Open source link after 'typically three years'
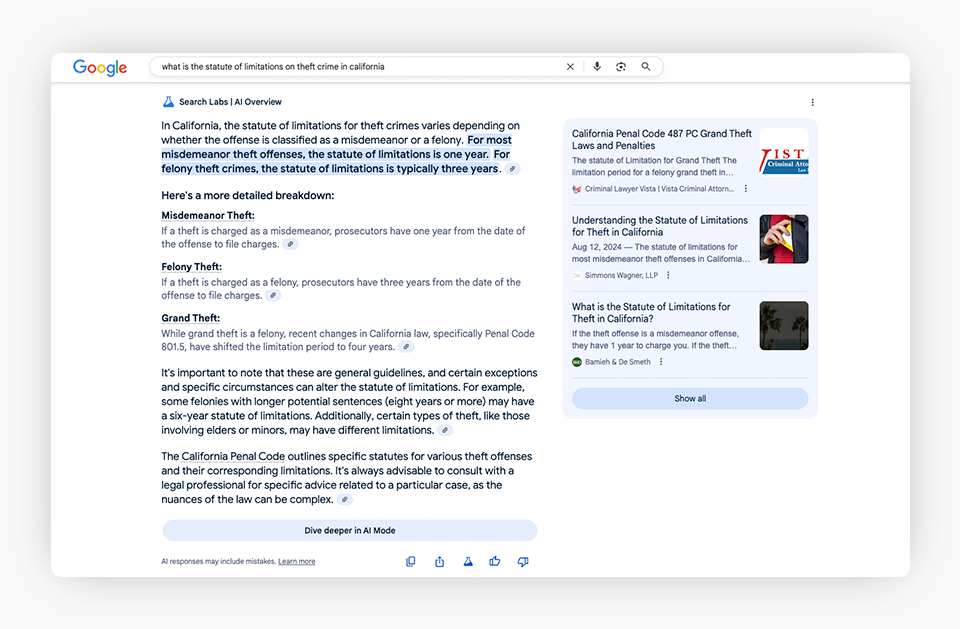Viewport: 960px width, 629px height. [x=513, y=169]
